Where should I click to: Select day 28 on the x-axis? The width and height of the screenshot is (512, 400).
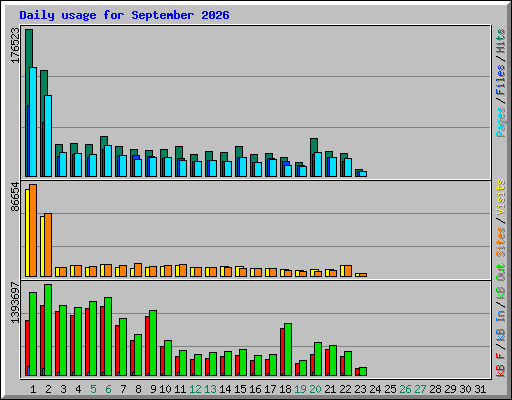pyautogui.click(x=435, y=389)
